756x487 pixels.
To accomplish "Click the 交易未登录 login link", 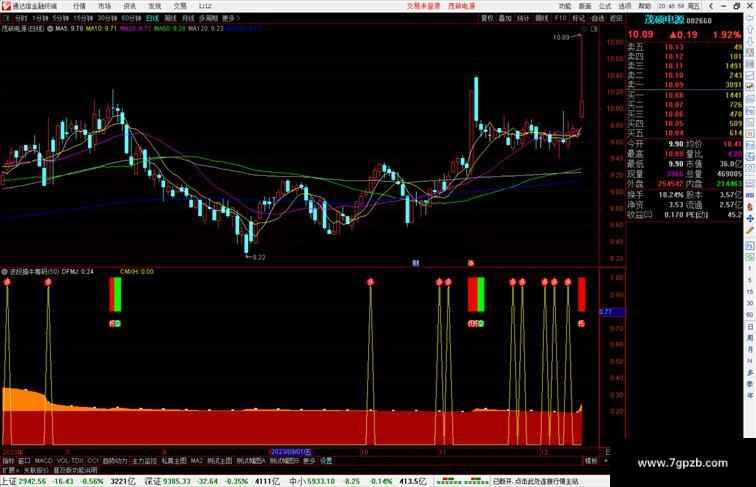I will (423, 6).
